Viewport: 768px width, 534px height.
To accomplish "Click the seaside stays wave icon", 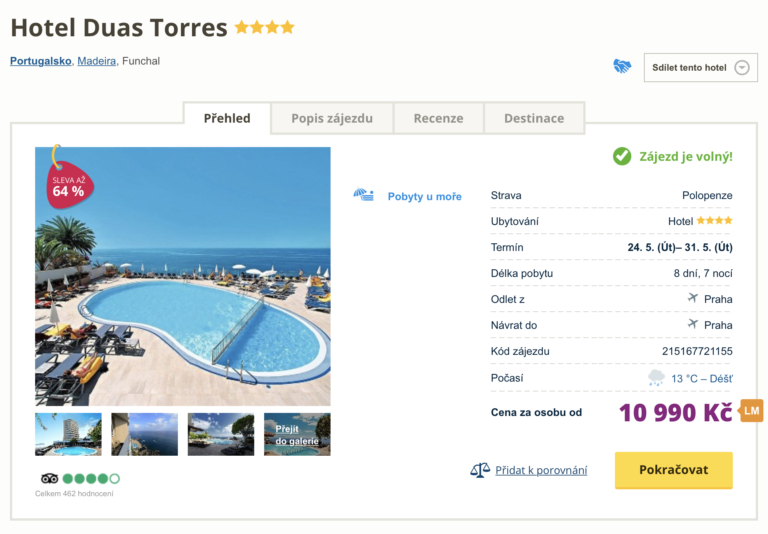I will pyautogui.click(x=364, y=195).
